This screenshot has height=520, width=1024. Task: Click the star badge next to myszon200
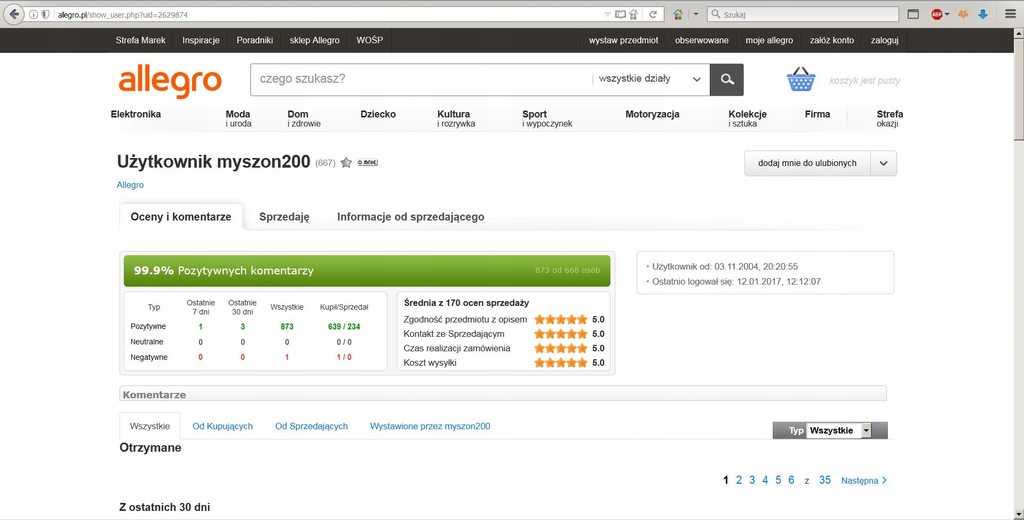346,163
